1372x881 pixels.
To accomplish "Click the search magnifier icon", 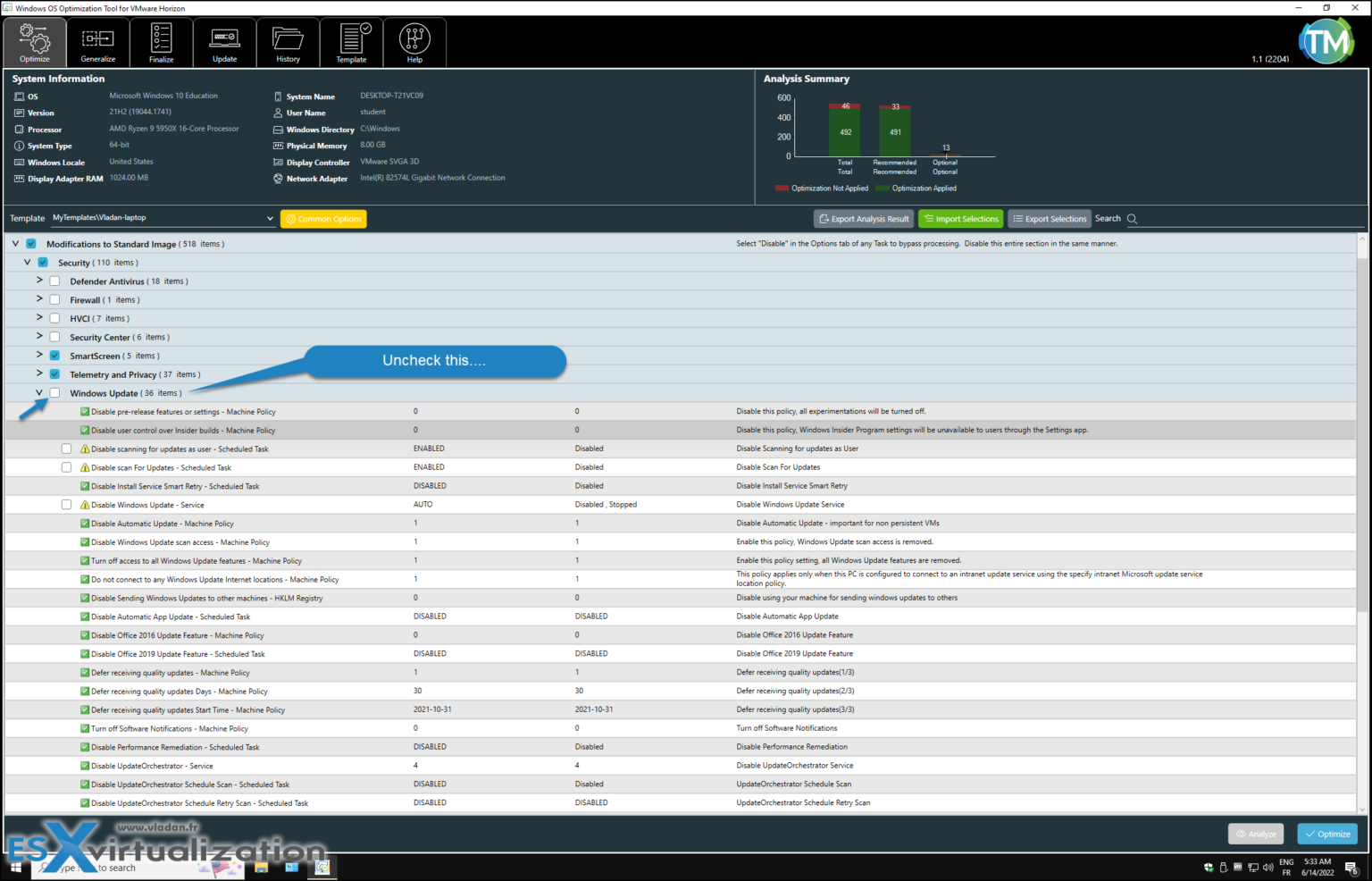I will [1133, 218].
